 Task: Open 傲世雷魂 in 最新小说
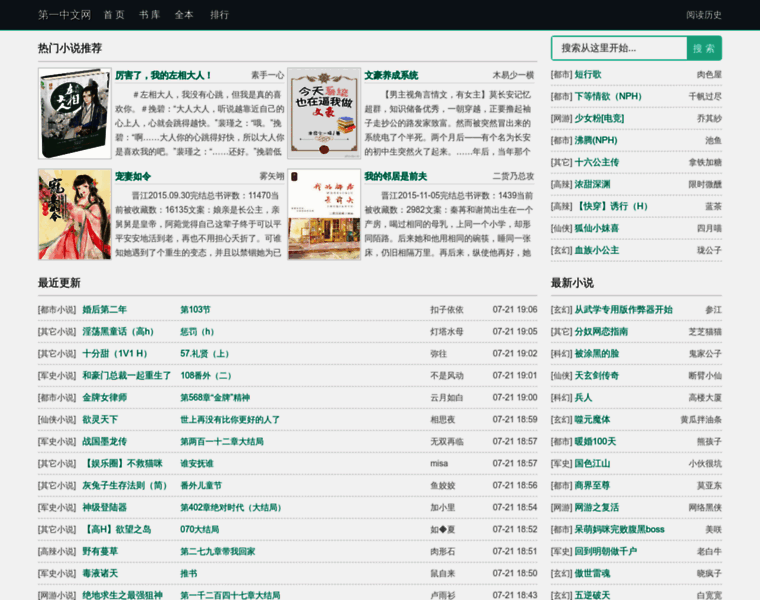pyautogui.click(x=592, y=573)
